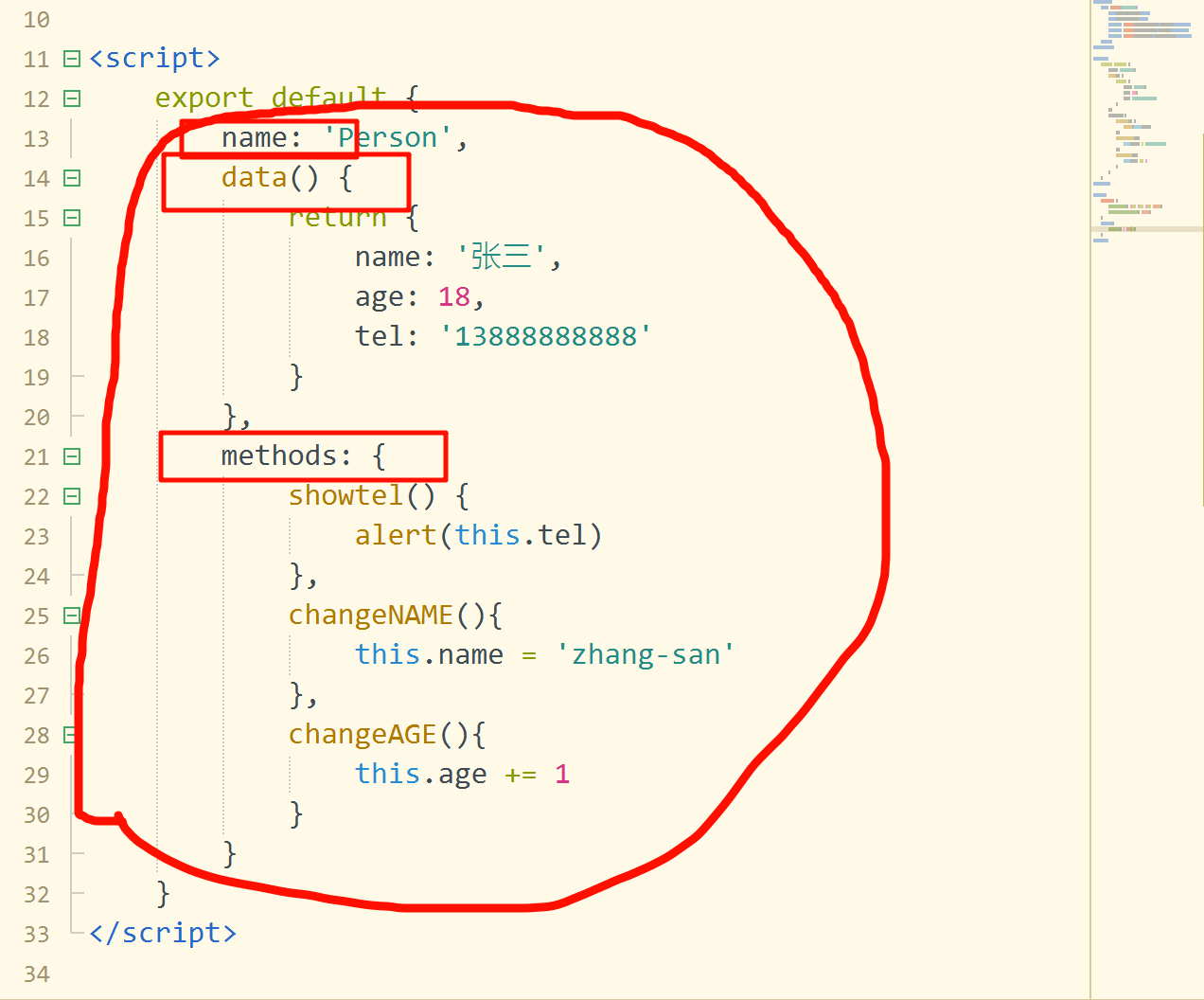Click the 'zhang-san' string value
1204x1000 pixels.
(646, 655)
